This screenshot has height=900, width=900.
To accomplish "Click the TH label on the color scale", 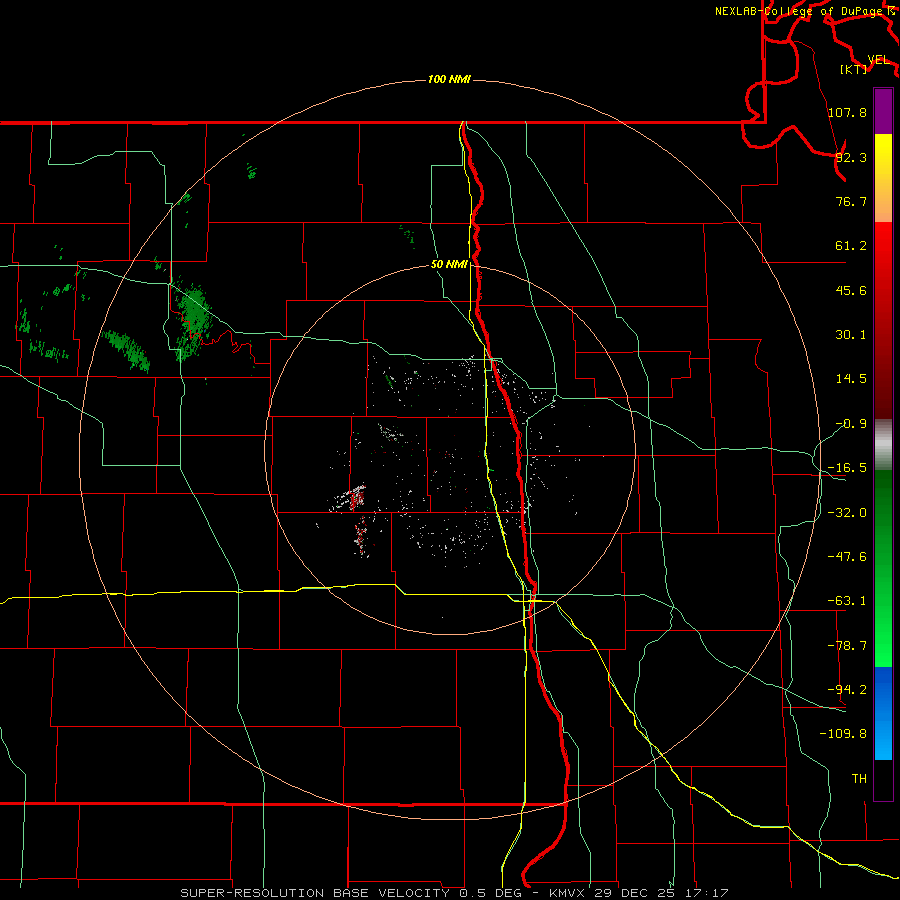I will [859, 779].
